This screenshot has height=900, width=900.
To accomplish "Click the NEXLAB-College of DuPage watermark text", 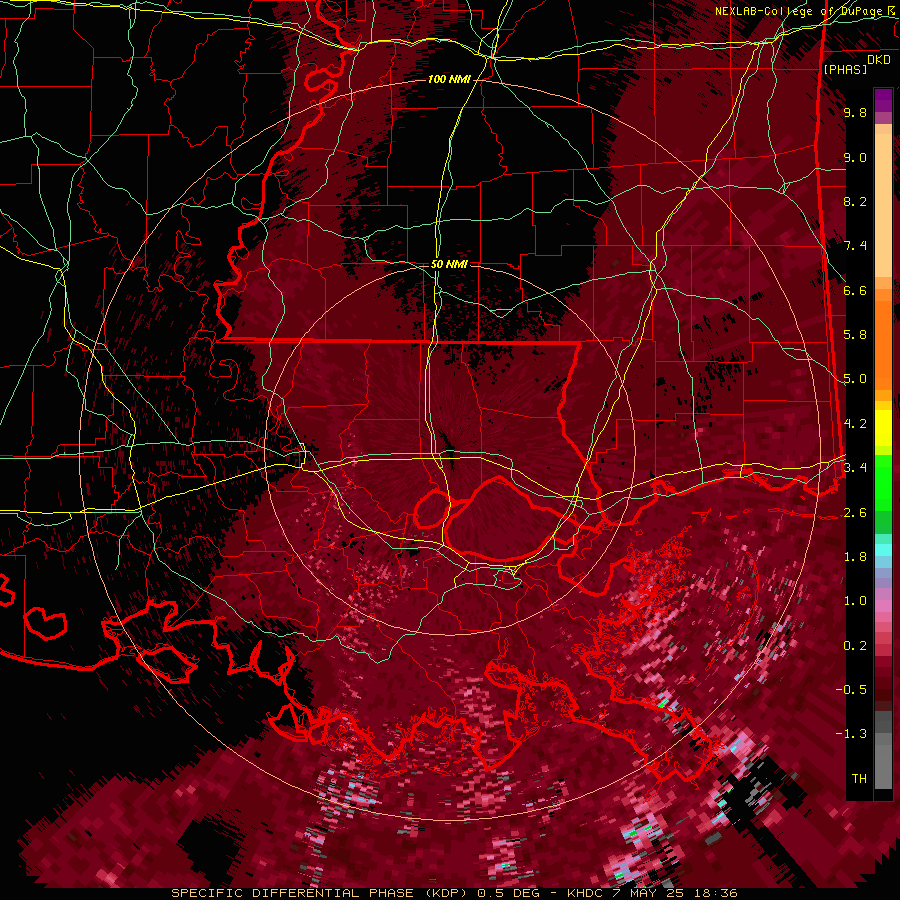I will pyautogui.click(x=807, y=11).
